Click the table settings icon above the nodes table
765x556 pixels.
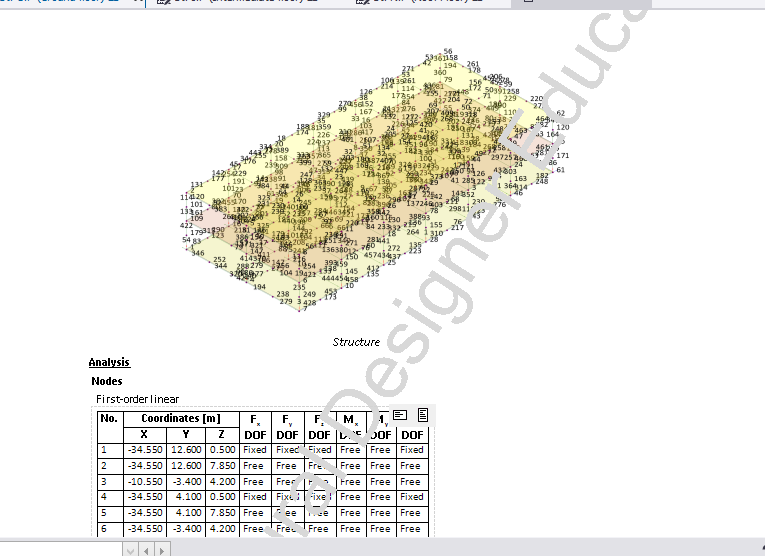click(400, 414)
